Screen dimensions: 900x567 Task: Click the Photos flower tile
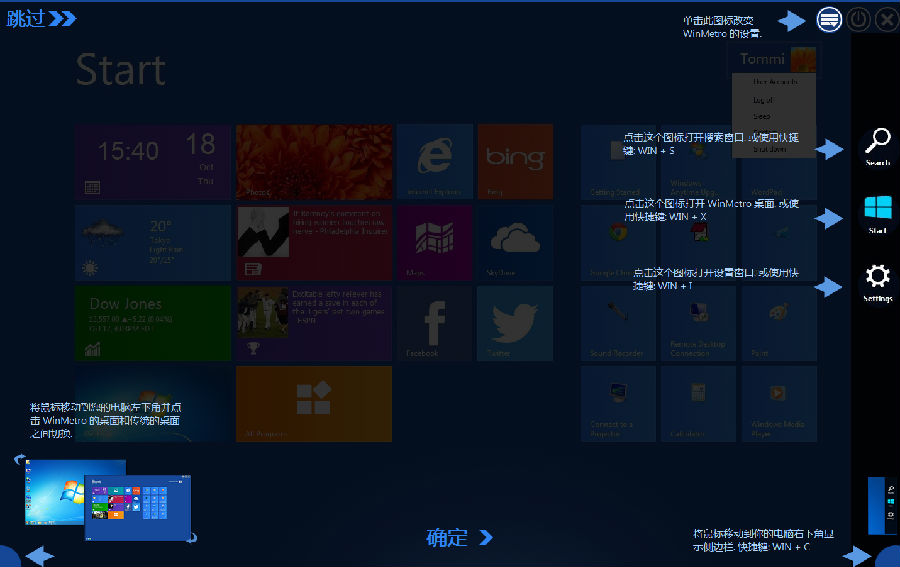tap(313, 161)
